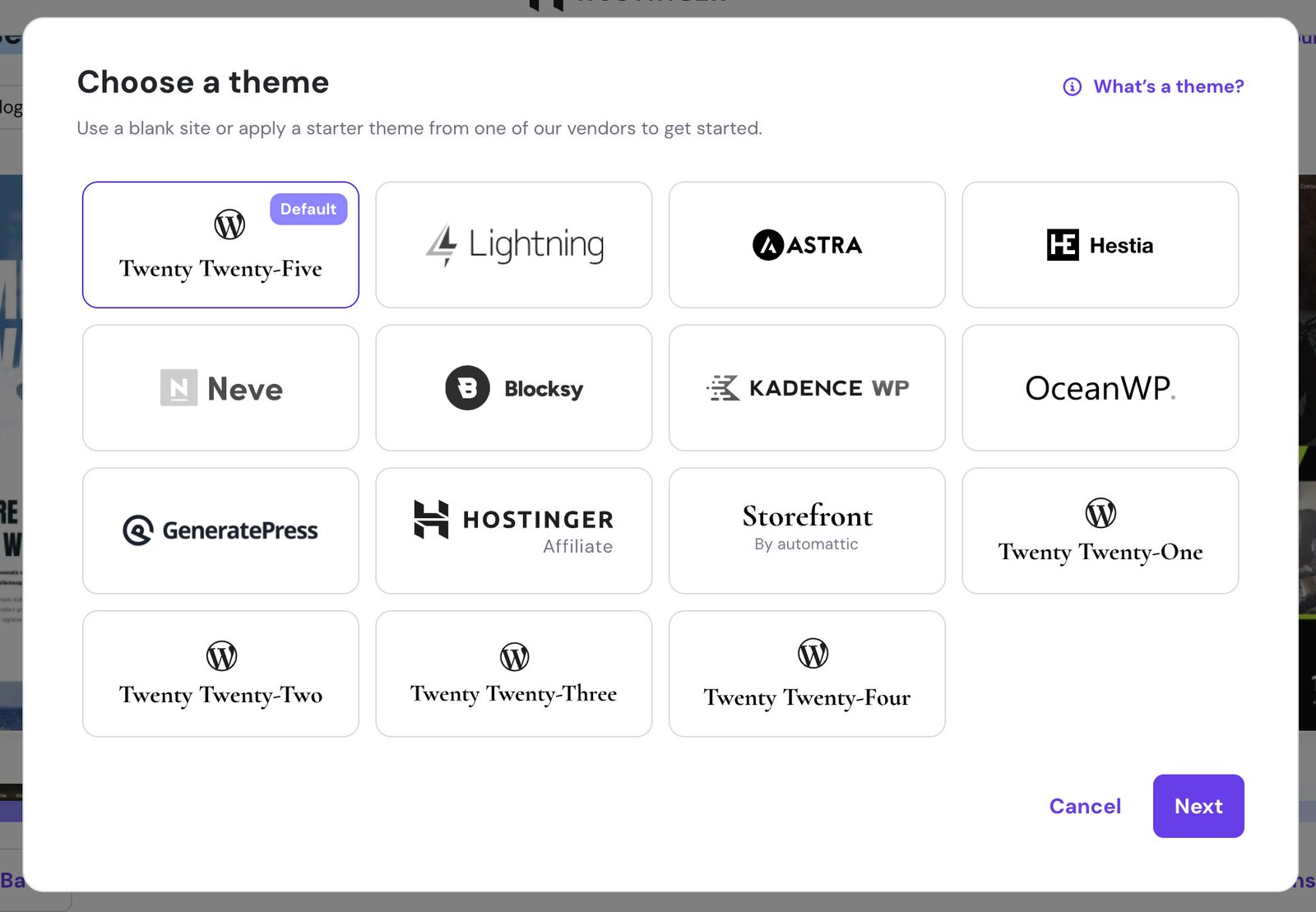Select the Lightning theme logo
Image resolution: width=1316 pixels, height=912 pixels.
[x=513, y=244]
